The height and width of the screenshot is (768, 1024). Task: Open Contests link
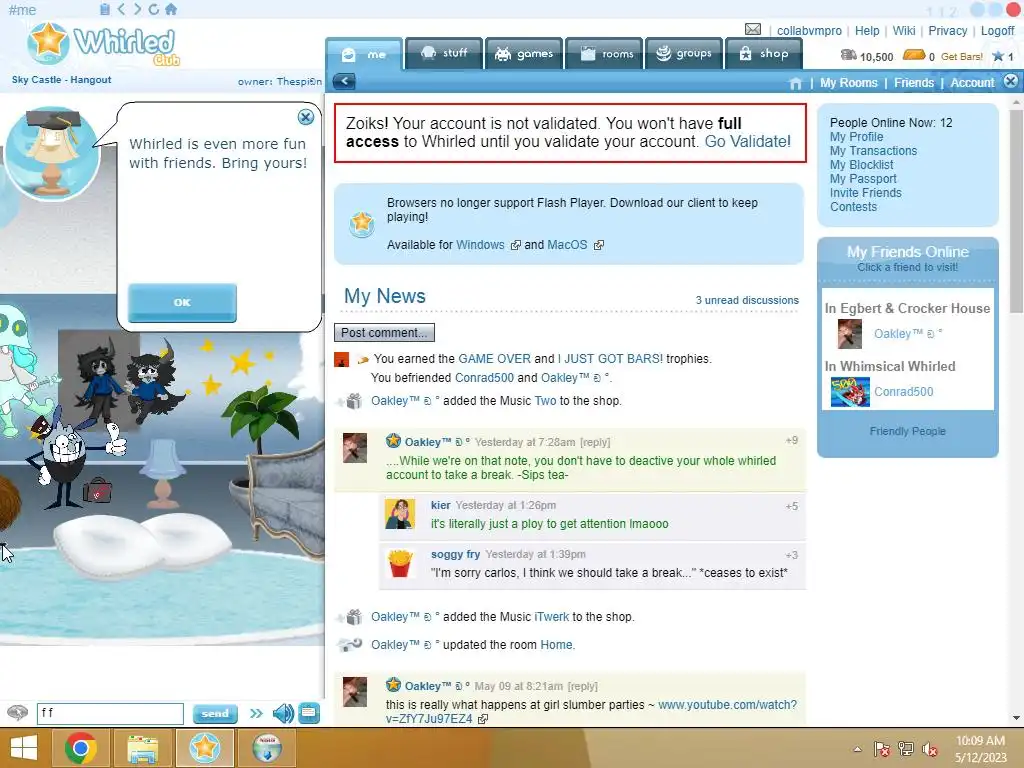click(853, 207)
